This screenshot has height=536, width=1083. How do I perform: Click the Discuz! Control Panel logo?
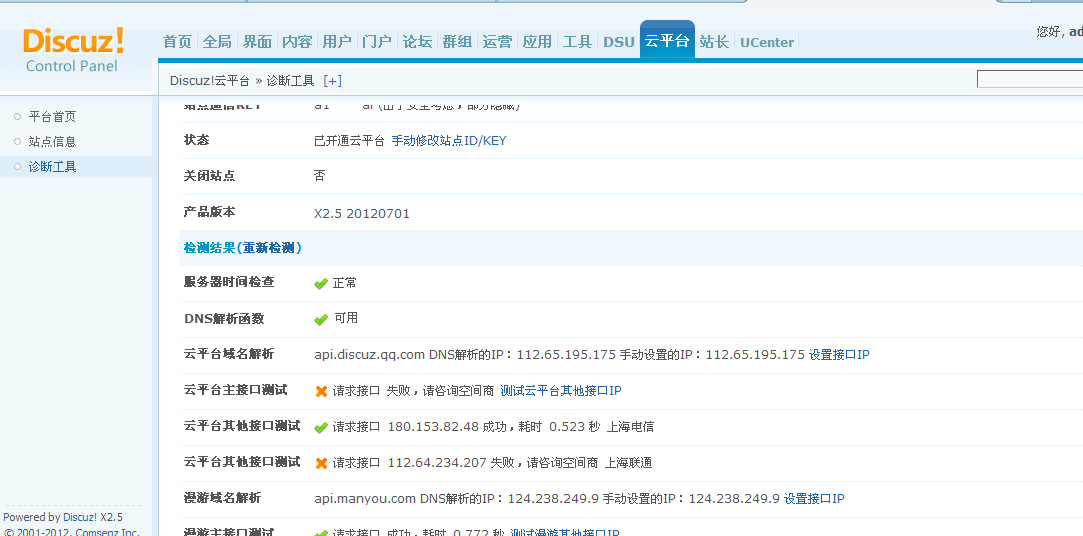pyautogui.click(x=74, y=50)
